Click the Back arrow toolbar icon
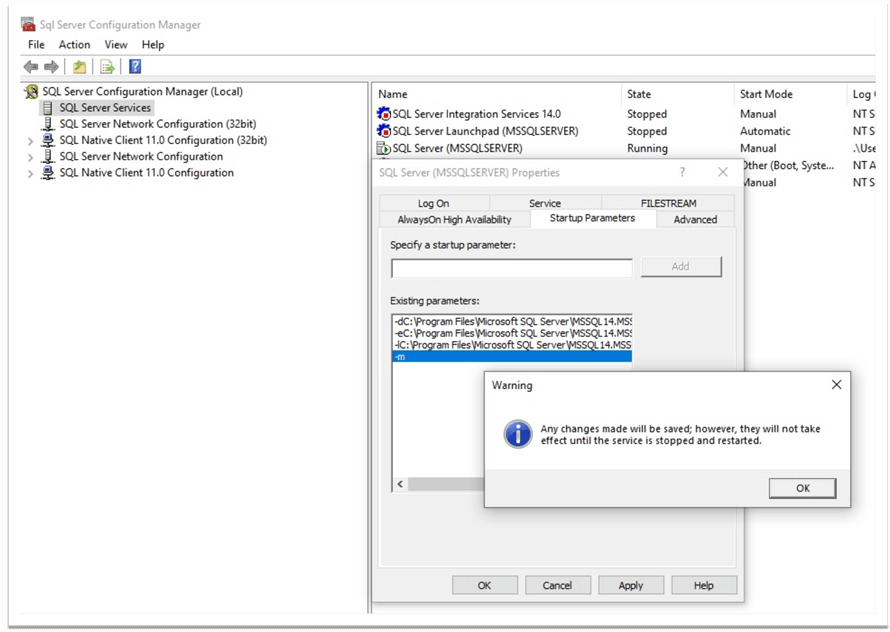This screenshot has height=632, width=890. 31,67
